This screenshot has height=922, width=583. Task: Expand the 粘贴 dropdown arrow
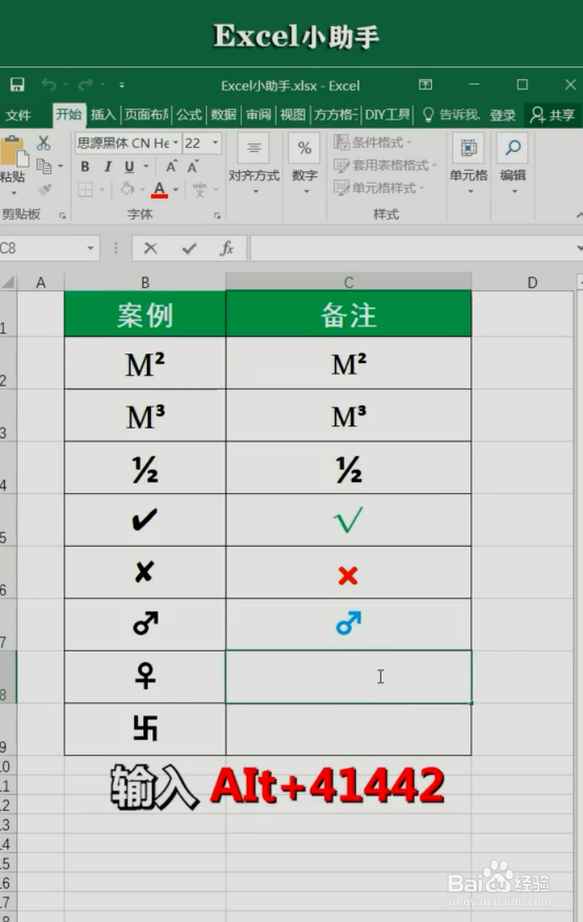[x=14, y=193]
